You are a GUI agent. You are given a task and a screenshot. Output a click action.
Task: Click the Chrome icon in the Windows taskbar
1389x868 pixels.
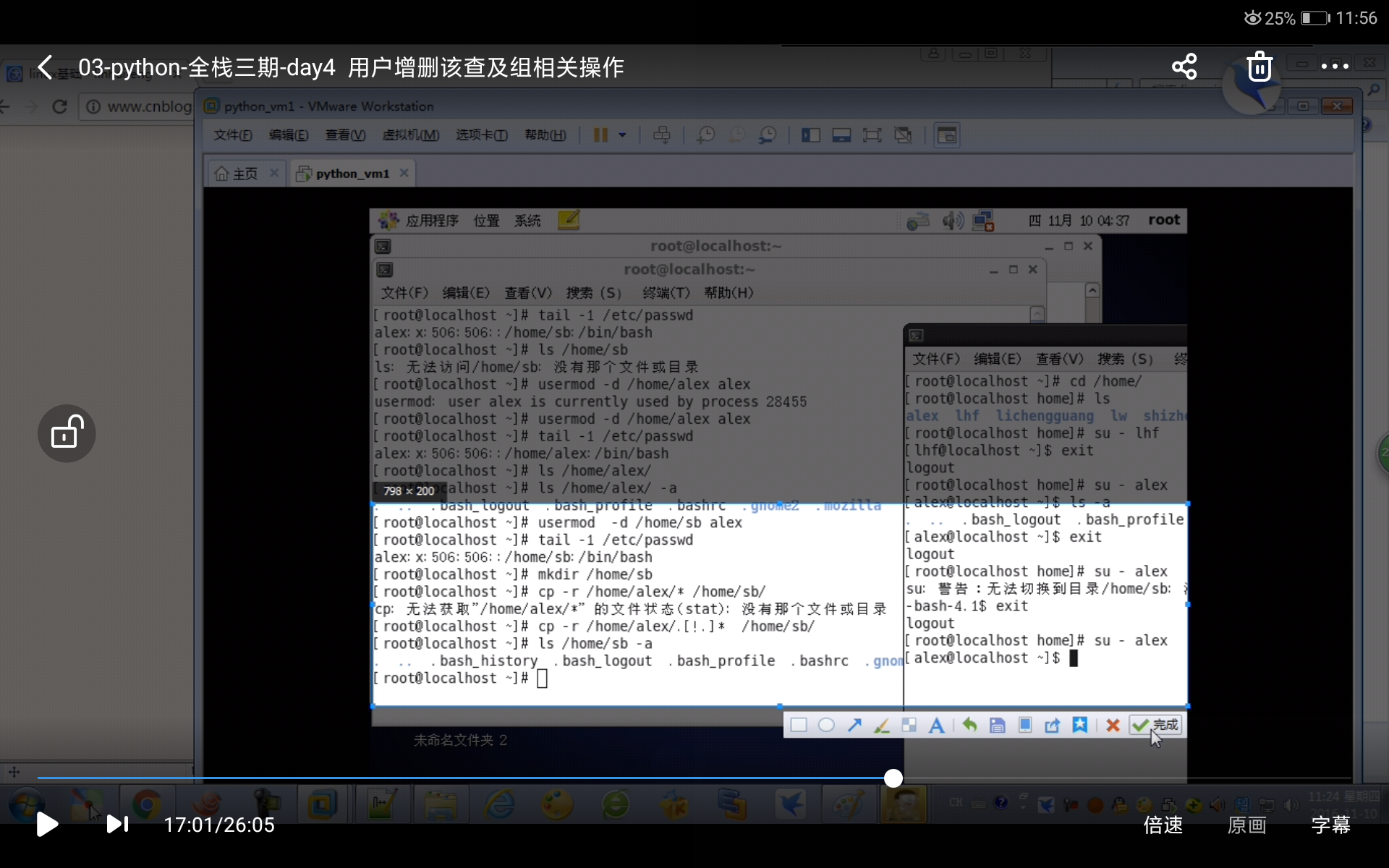tap(147, 804)
